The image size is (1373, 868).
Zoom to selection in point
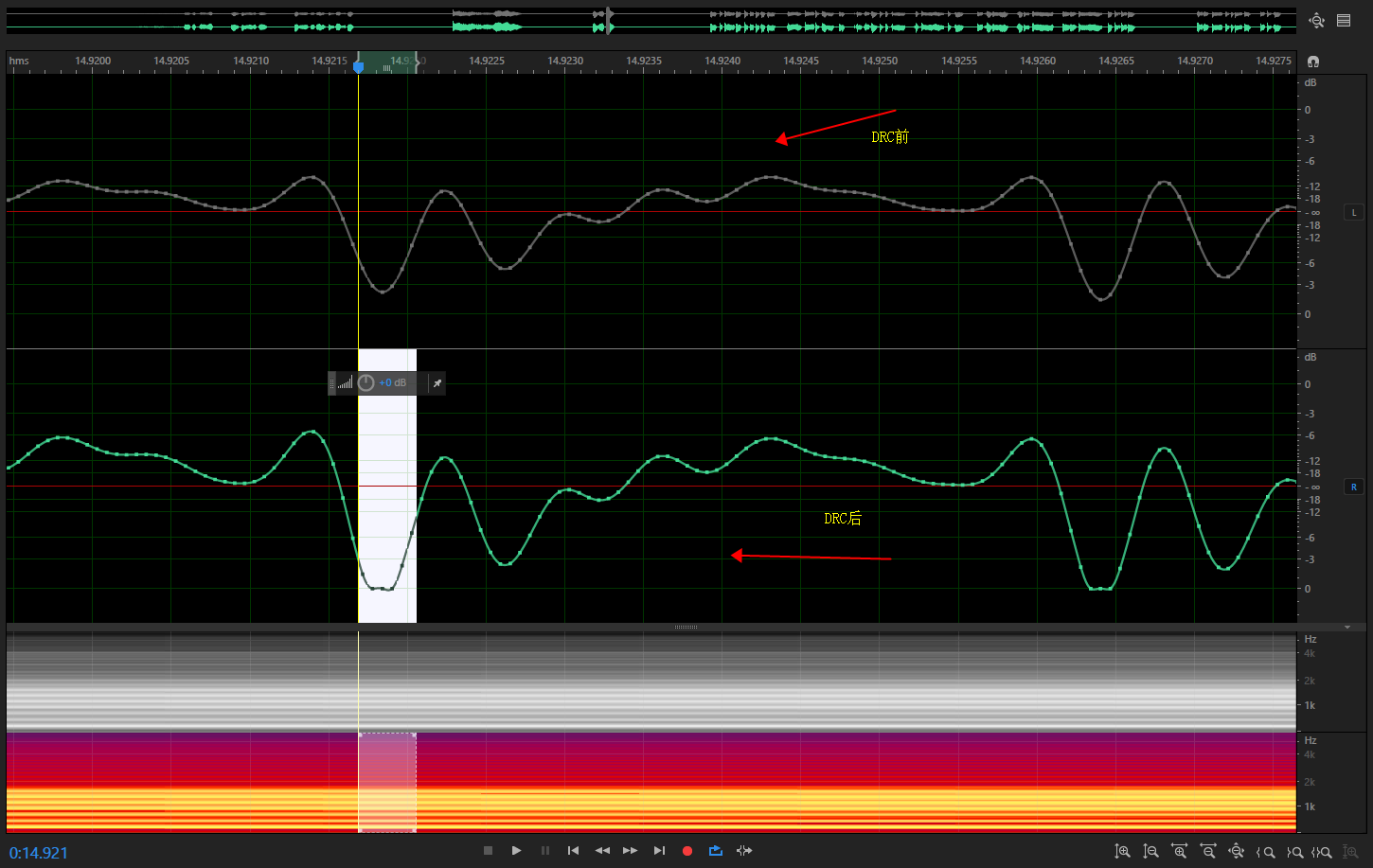coord(1265,851)
